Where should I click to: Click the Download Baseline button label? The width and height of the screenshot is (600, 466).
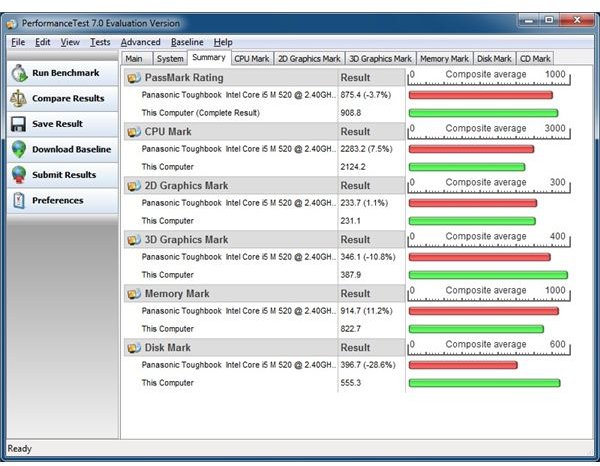click(x=72, y=149)
